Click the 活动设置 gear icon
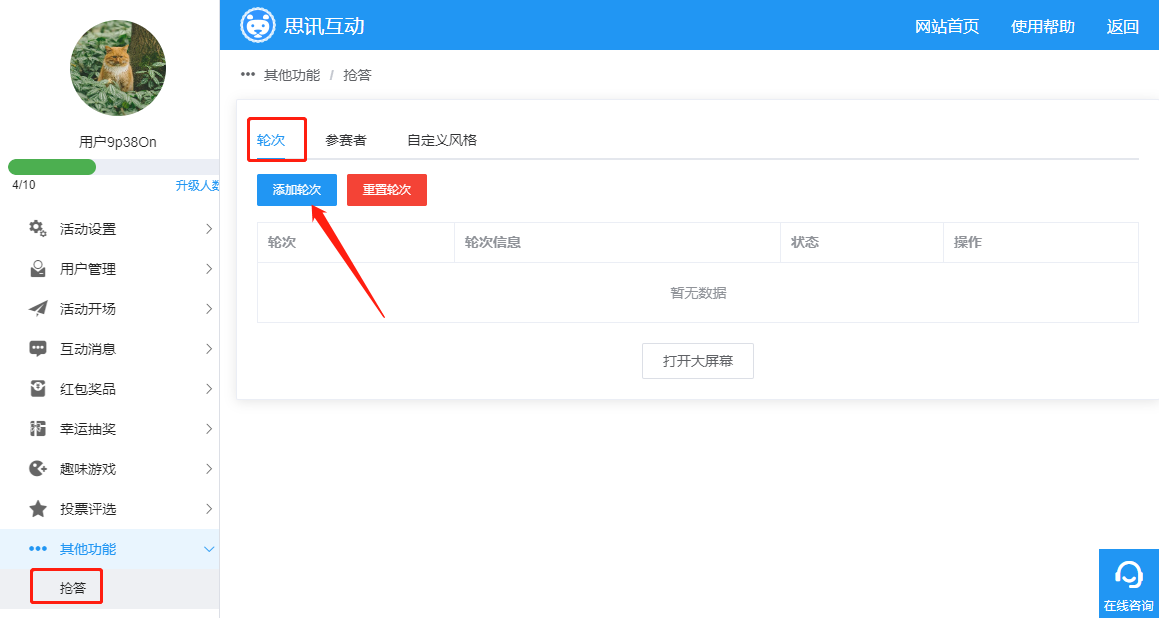 click(x=38, y=228)
